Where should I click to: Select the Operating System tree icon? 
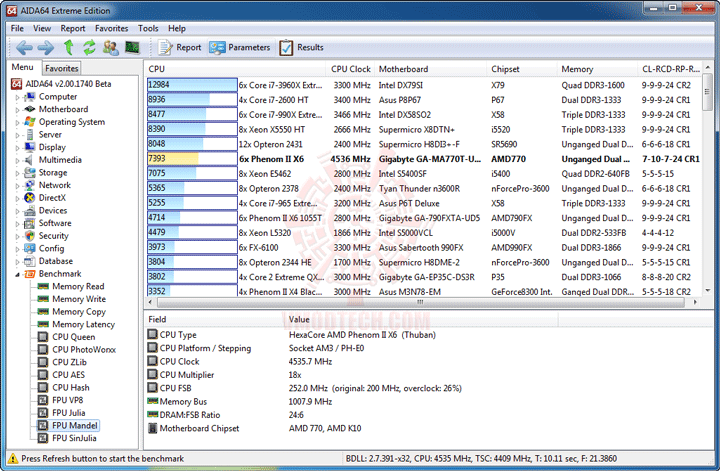30,122
